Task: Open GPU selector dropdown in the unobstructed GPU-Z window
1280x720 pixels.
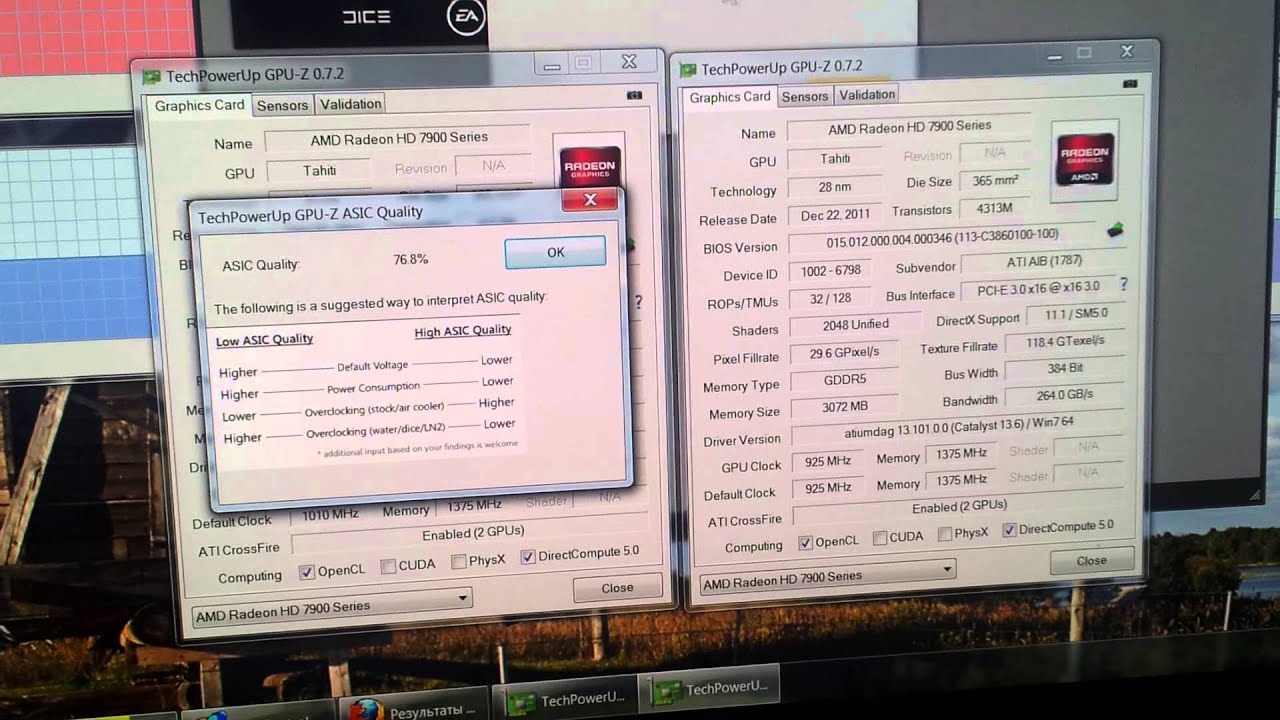Action: point(827,576)
